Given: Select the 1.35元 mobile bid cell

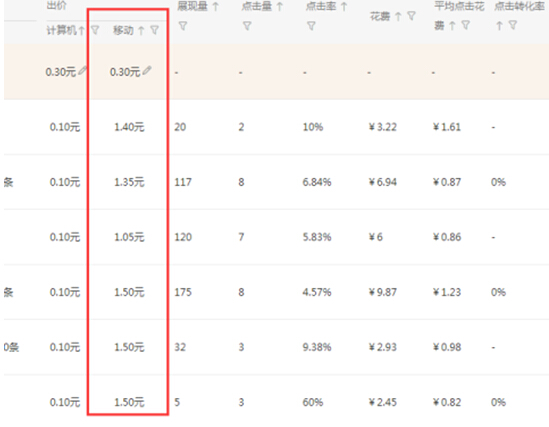Looking at the screenshot, I should 129,182.
